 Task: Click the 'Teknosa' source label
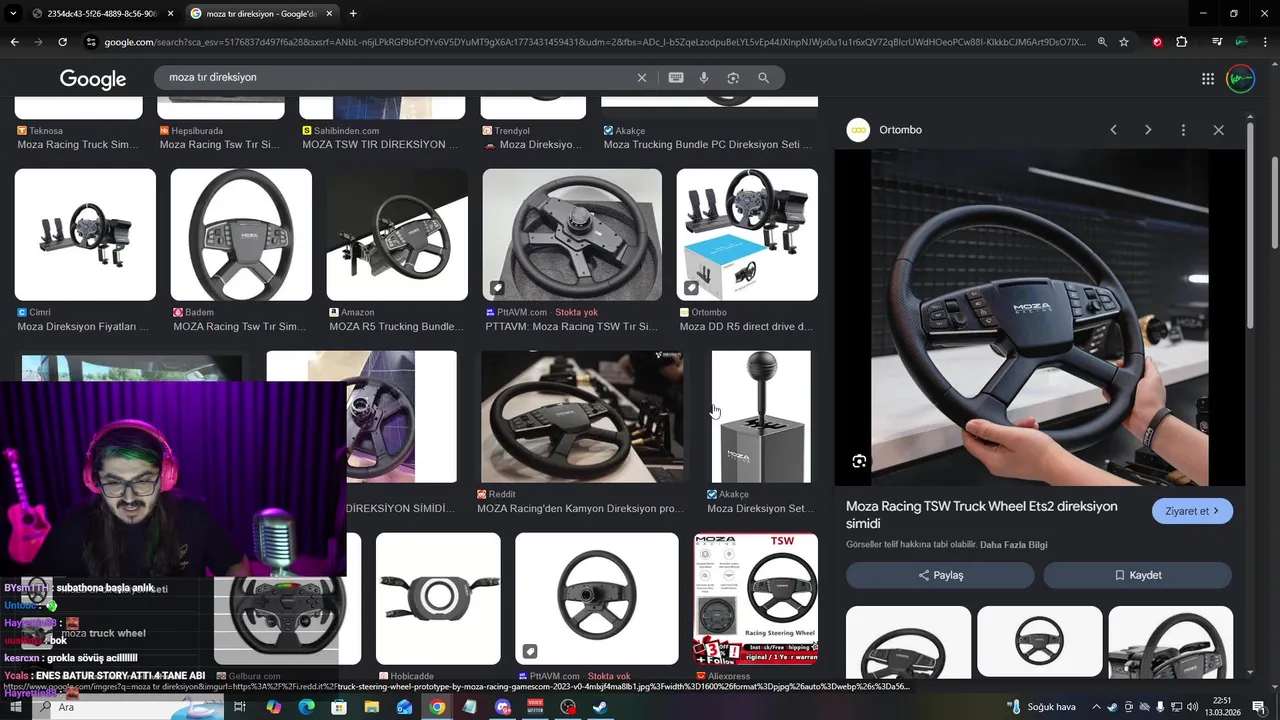point(46,131)
